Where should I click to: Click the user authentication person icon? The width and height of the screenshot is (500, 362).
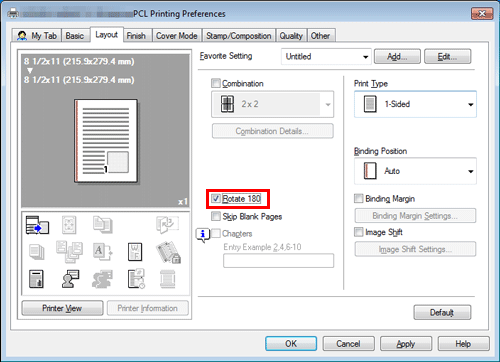tap(70, 279)
